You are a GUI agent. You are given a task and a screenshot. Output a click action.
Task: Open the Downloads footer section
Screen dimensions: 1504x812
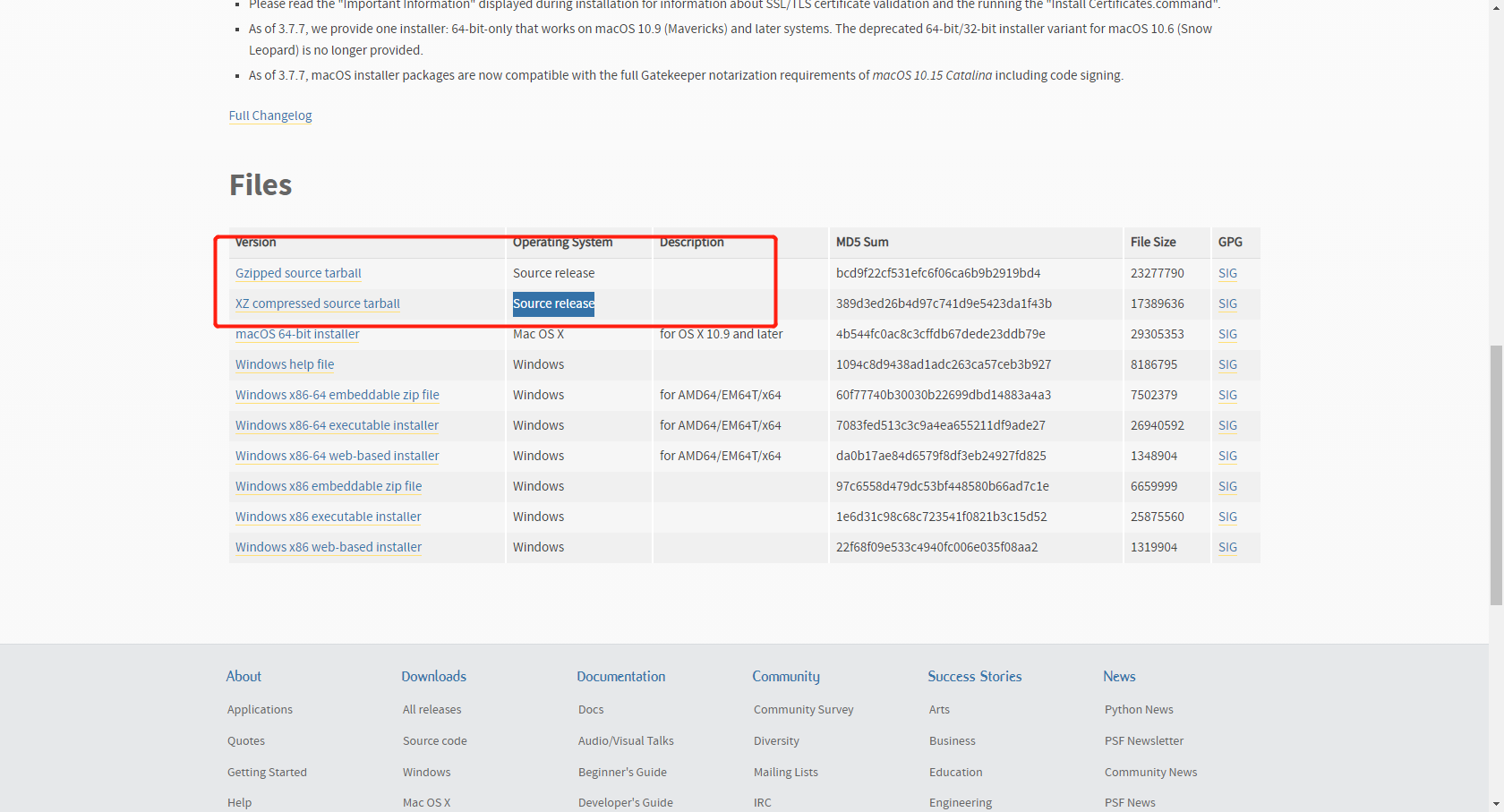coord(434,676)
